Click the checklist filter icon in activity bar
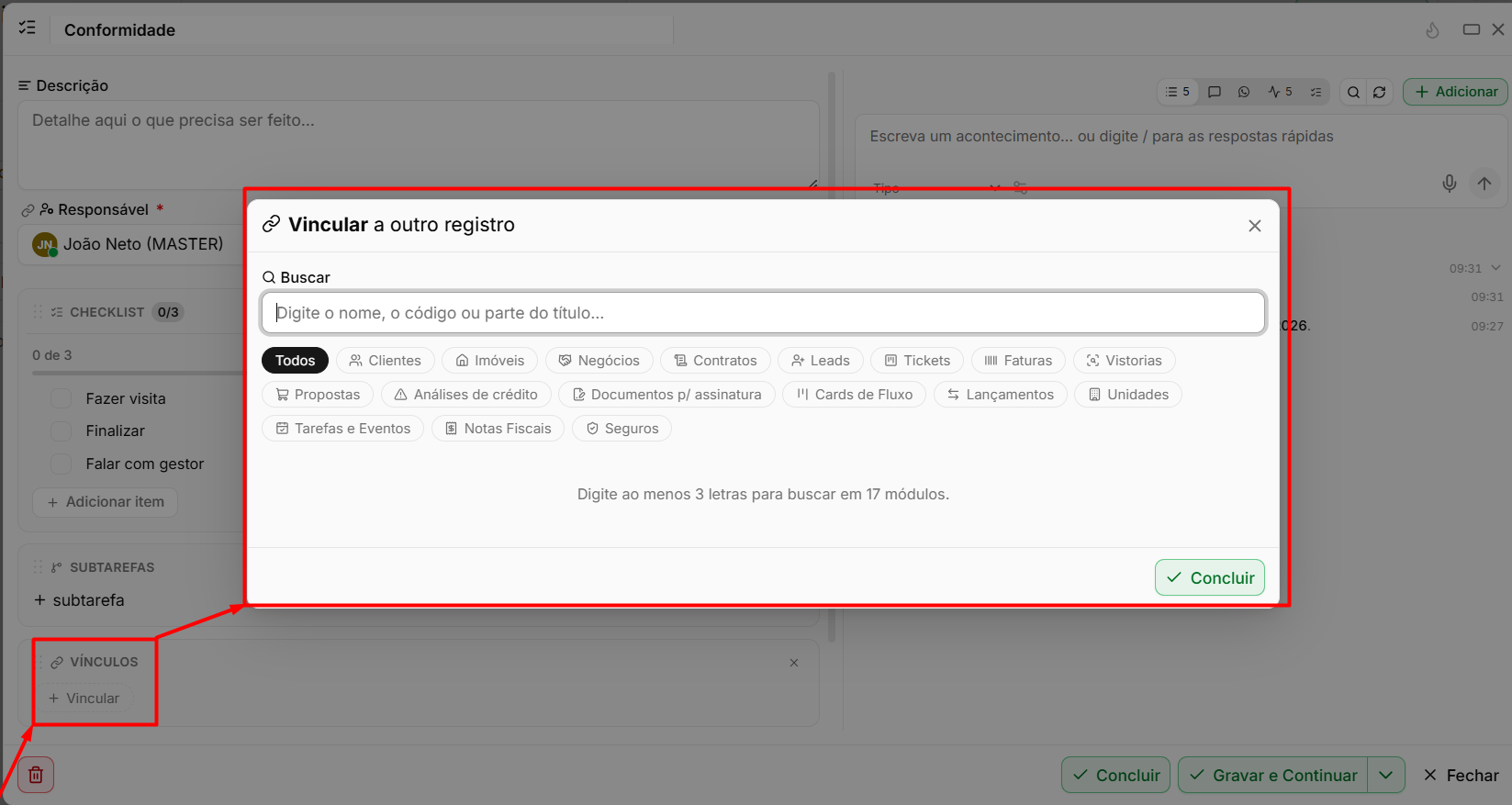 (1316, 92)
